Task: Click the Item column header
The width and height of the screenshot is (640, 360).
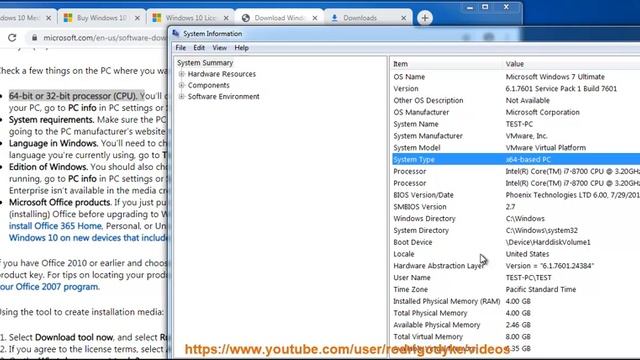Action: click(446, 64)
